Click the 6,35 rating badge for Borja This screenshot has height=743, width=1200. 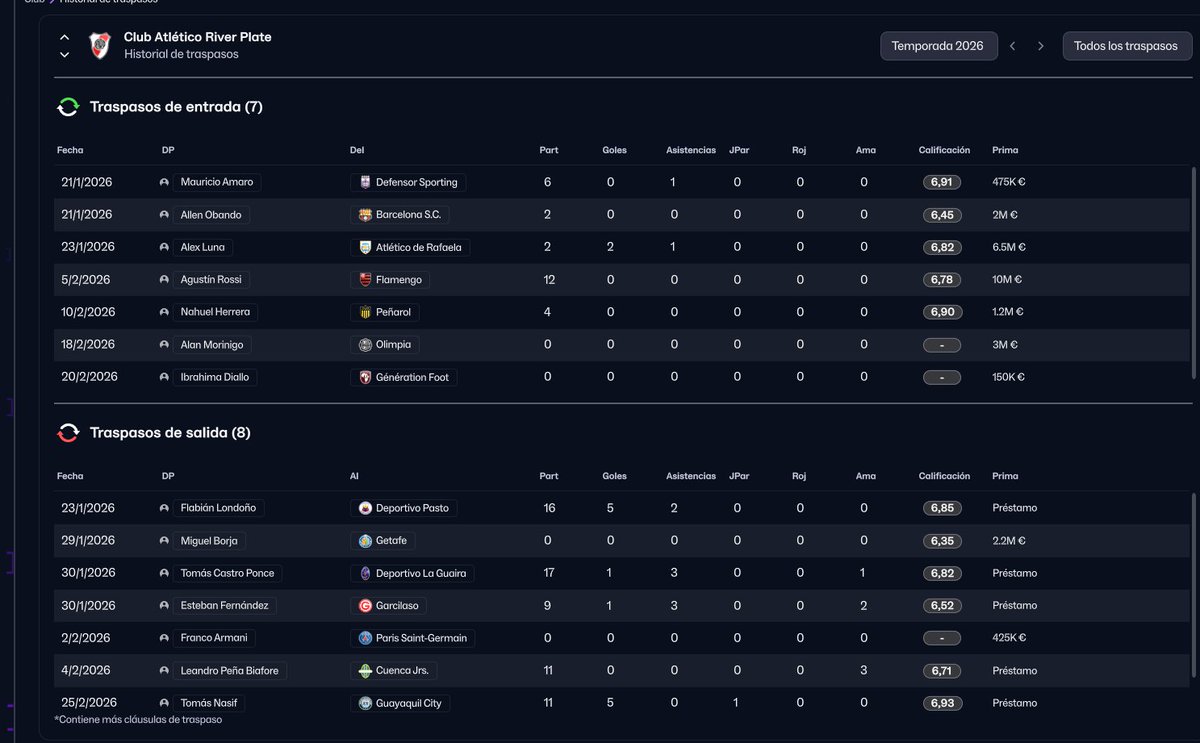pyautogui.click(x=942, y=541)
